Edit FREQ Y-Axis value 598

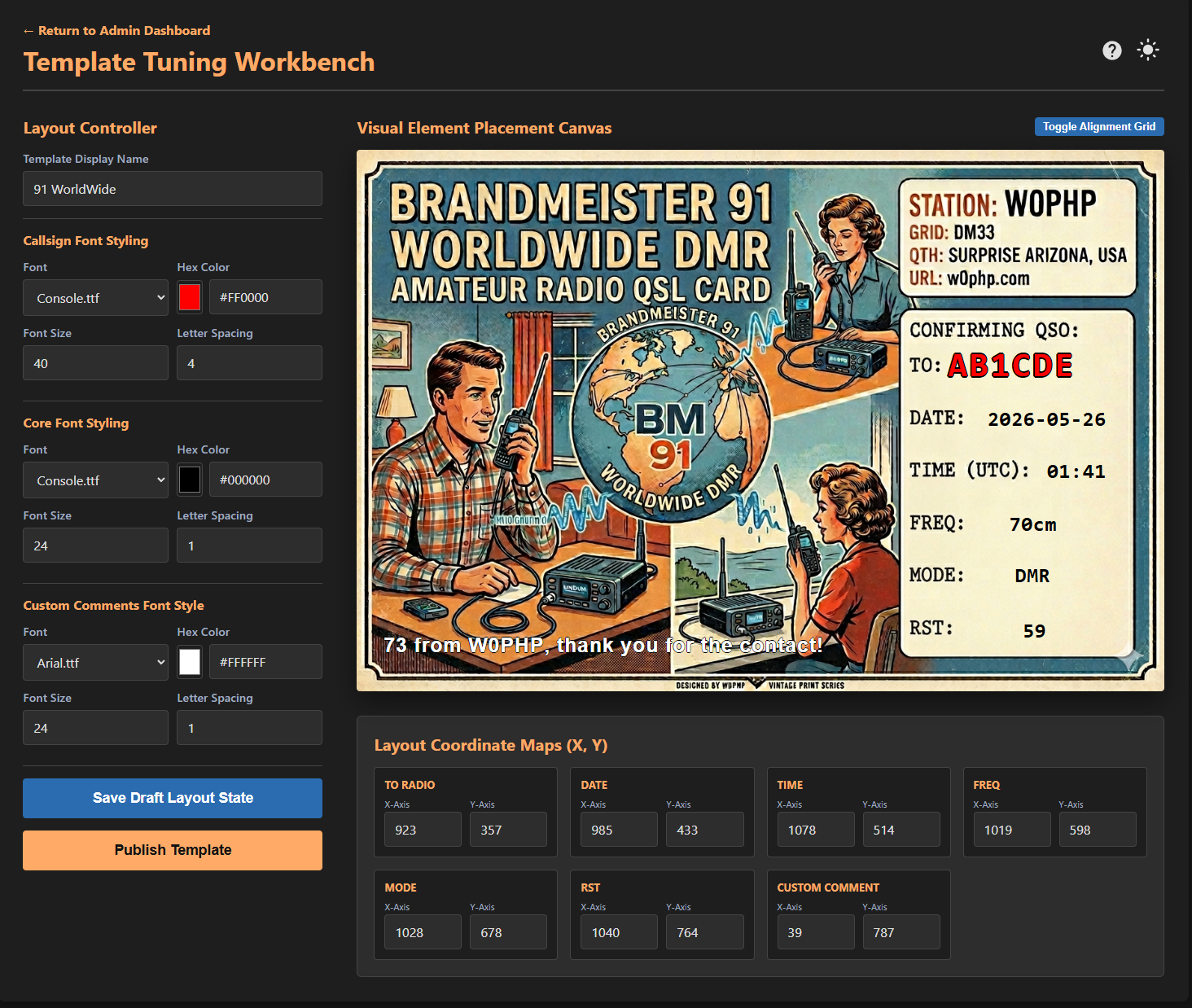(x=1098, y=830)
